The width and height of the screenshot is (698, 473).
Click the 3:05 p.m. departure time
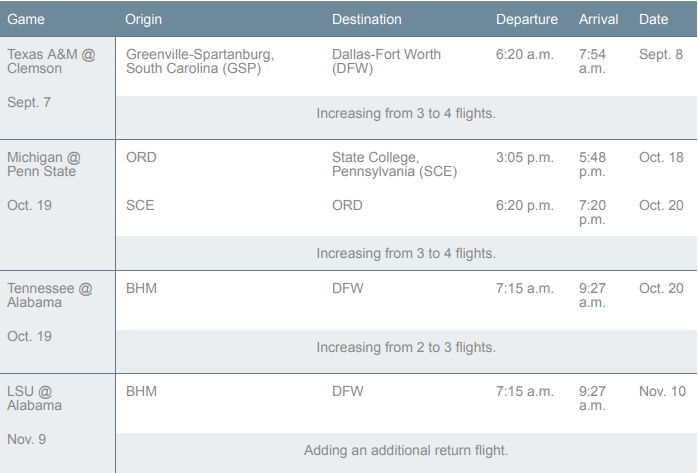525,158
